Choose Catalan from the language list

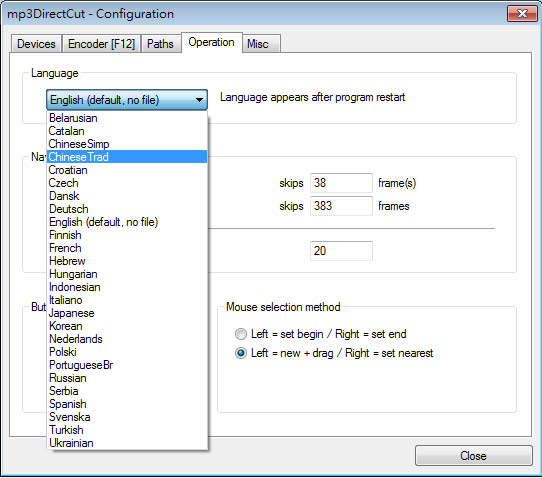(127, 131)
